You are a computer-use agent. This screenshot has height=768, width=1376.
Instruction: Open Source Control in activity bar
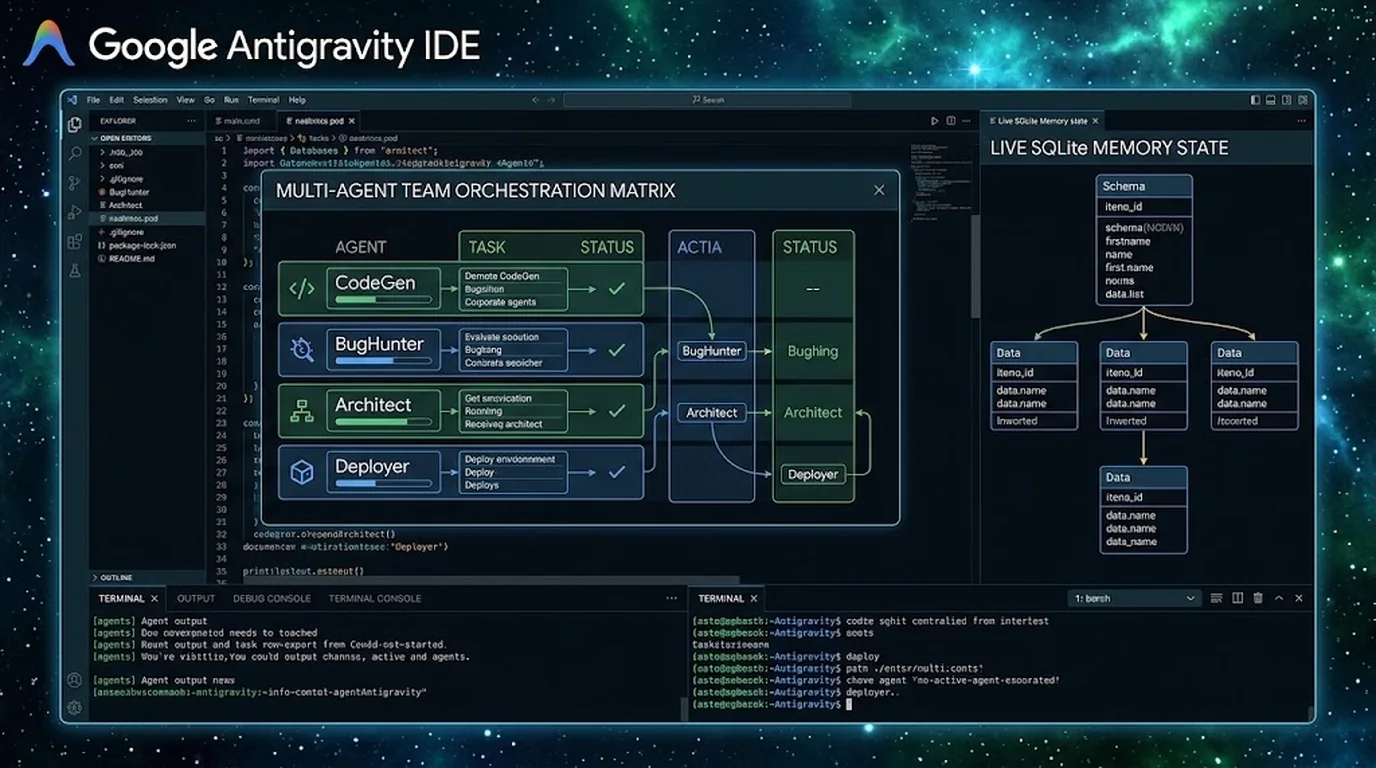tap(74, 183)
